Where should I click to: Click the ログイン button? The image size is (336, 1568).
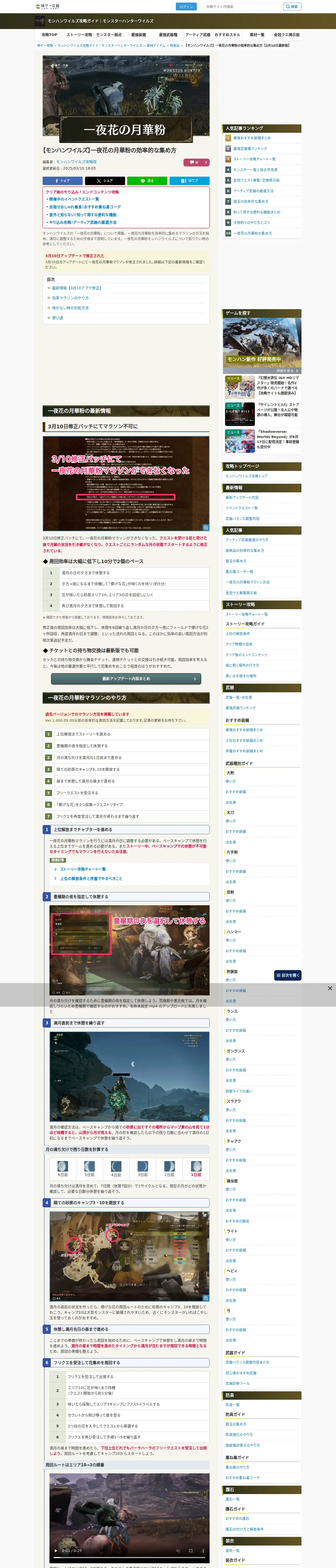pyautogui.click(x=186, y=7)
